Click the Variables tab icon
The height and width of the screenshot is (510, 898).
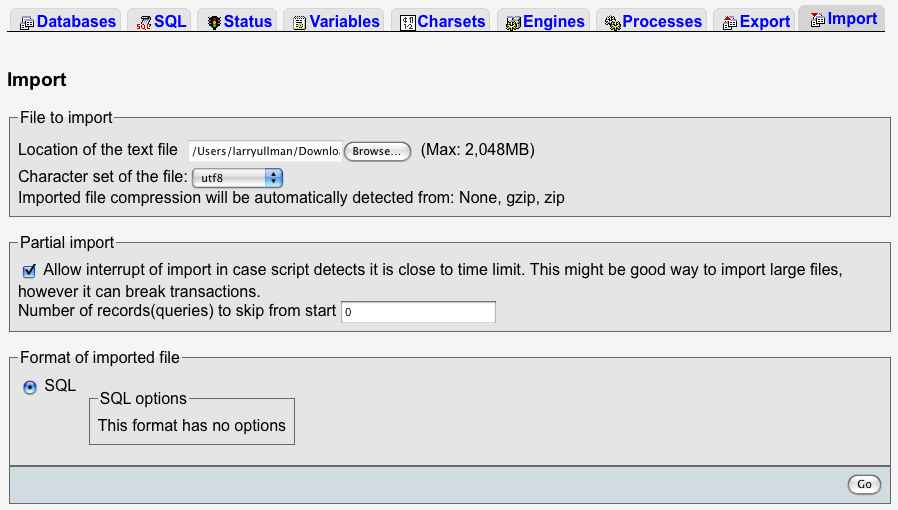tap(300, 22)
